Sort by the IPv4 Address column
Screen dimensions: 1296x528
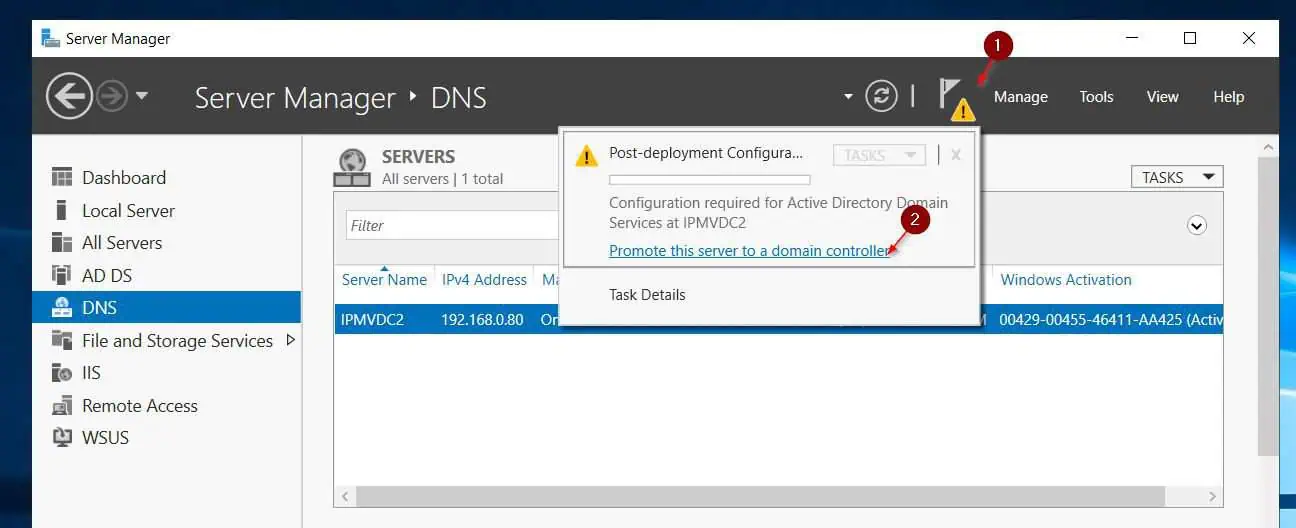point(484,280)
